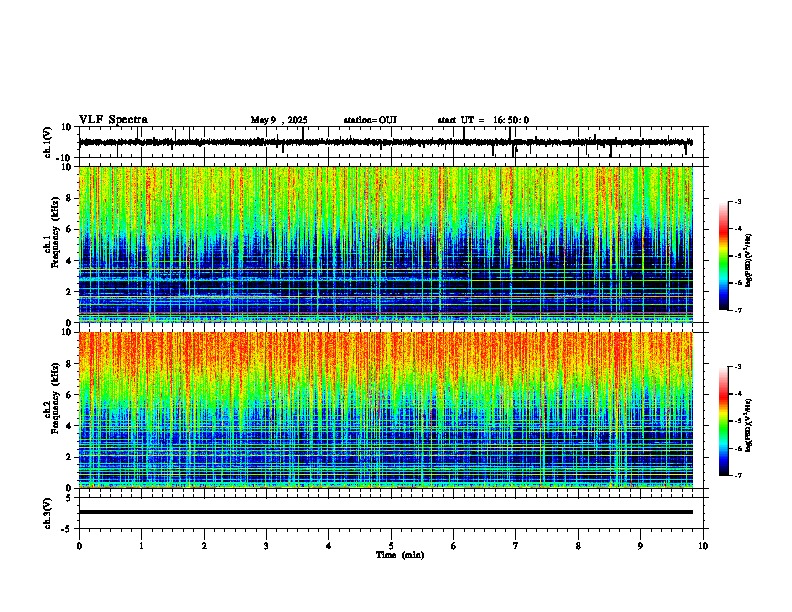Click the "8" tick on ch.1 frequency axis
792x612 pixels.
tap(70, 198)
